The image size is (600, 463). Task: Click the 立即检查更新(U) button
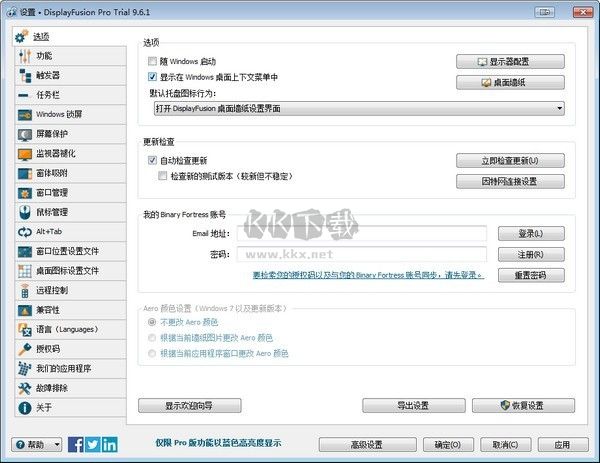point(510,161)
